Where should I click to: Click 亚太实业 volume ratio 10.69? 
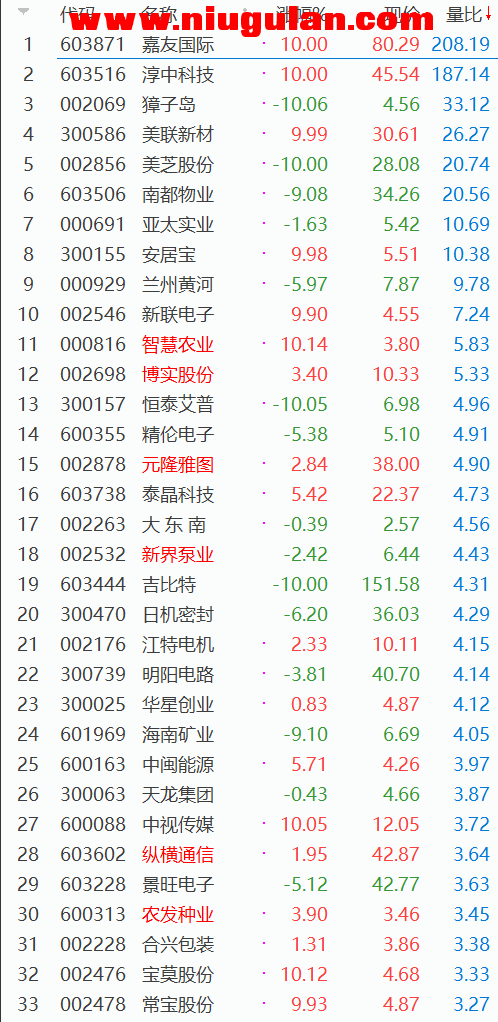click(467, 225)
